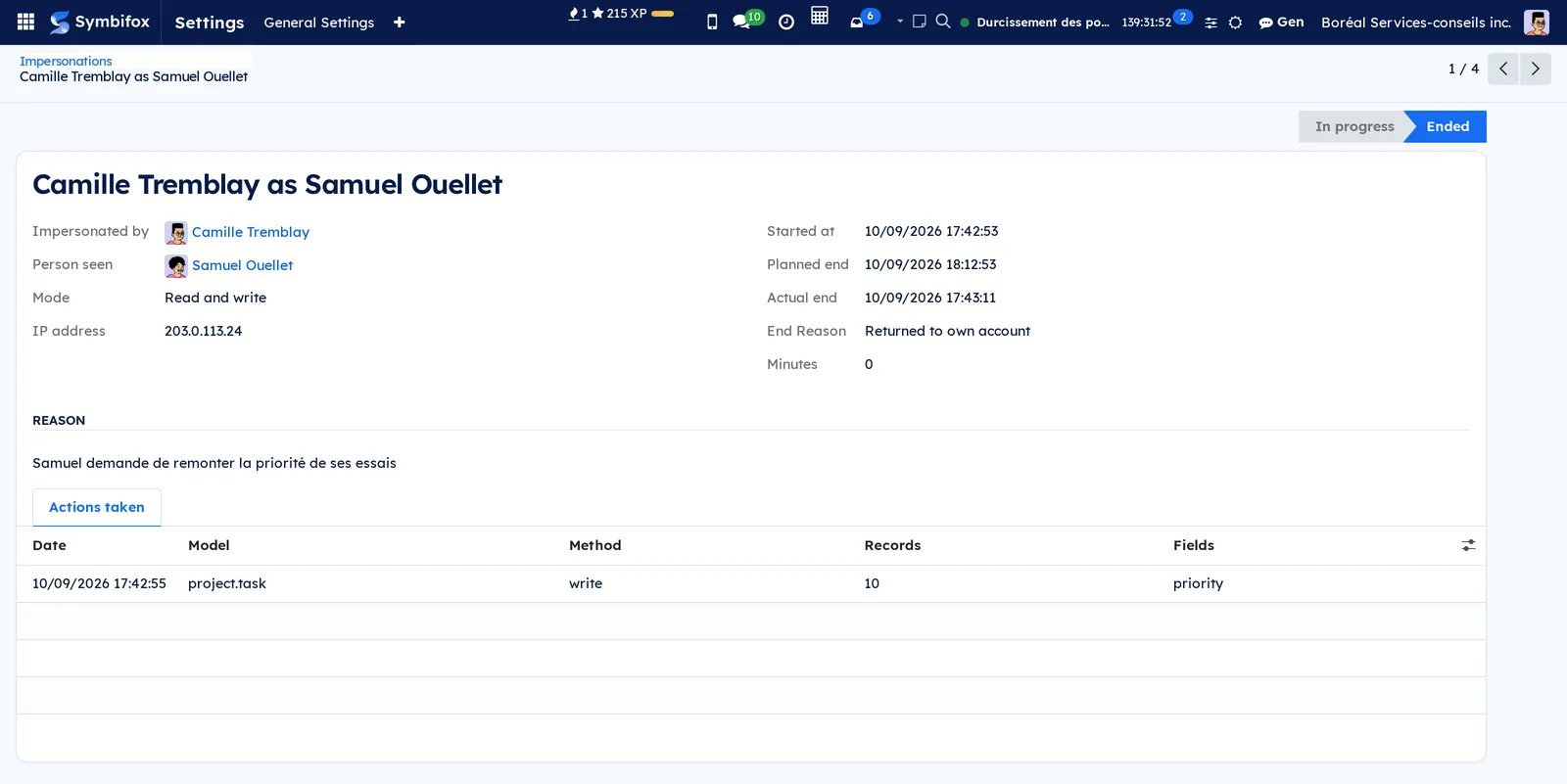Open the calculator icon in top bar
1567x784 pixels.
[x=820, y=16]
